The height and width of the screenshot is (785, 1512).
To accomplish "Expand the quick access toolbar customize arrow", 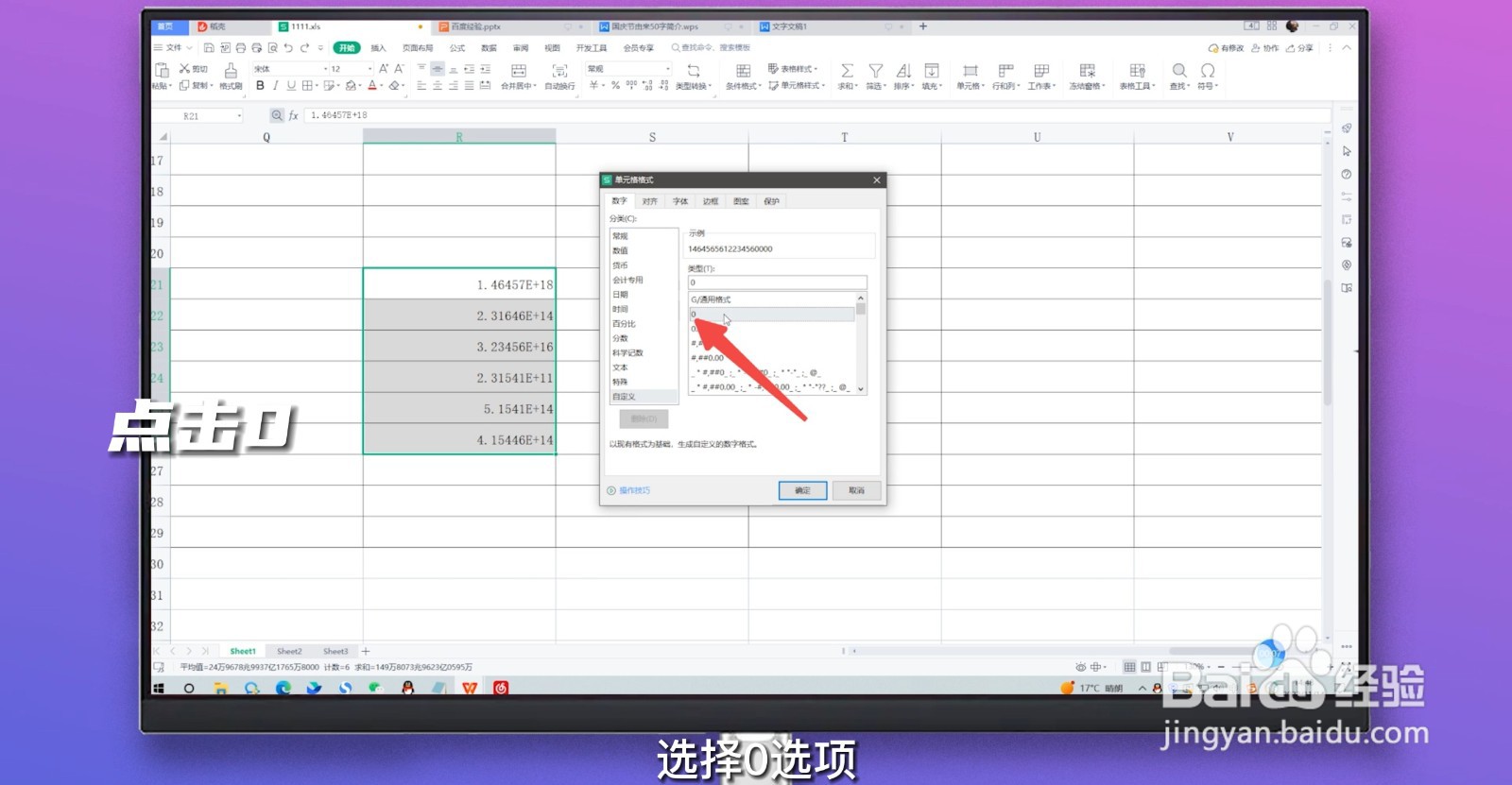I will click(x=320, y=47).
